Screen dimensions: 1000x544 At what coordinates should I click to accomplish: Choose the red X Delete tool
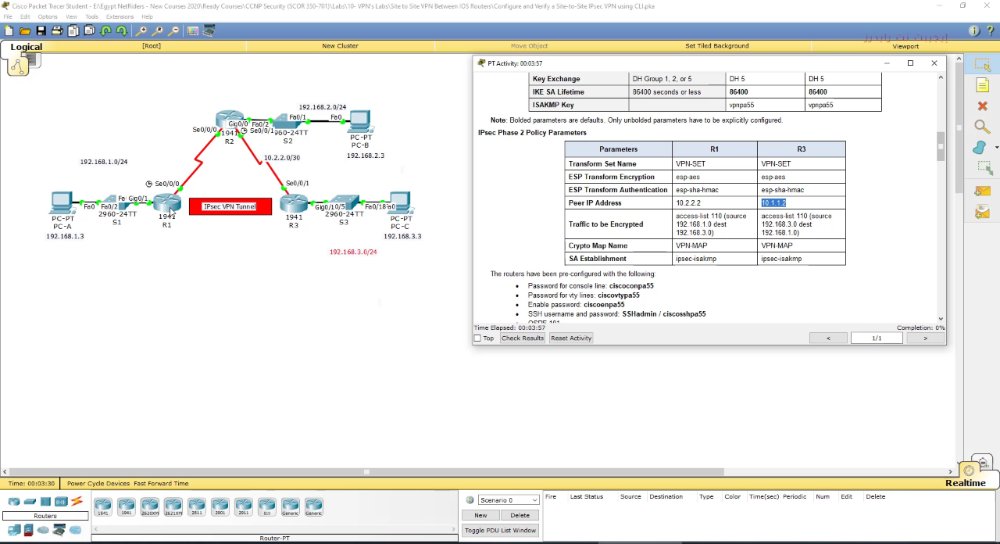982,106
